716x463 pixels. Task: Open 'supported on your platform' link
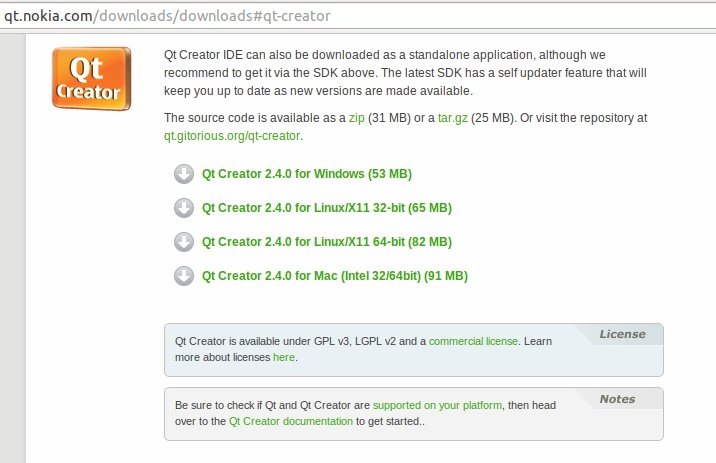click(x=439, y=406)
